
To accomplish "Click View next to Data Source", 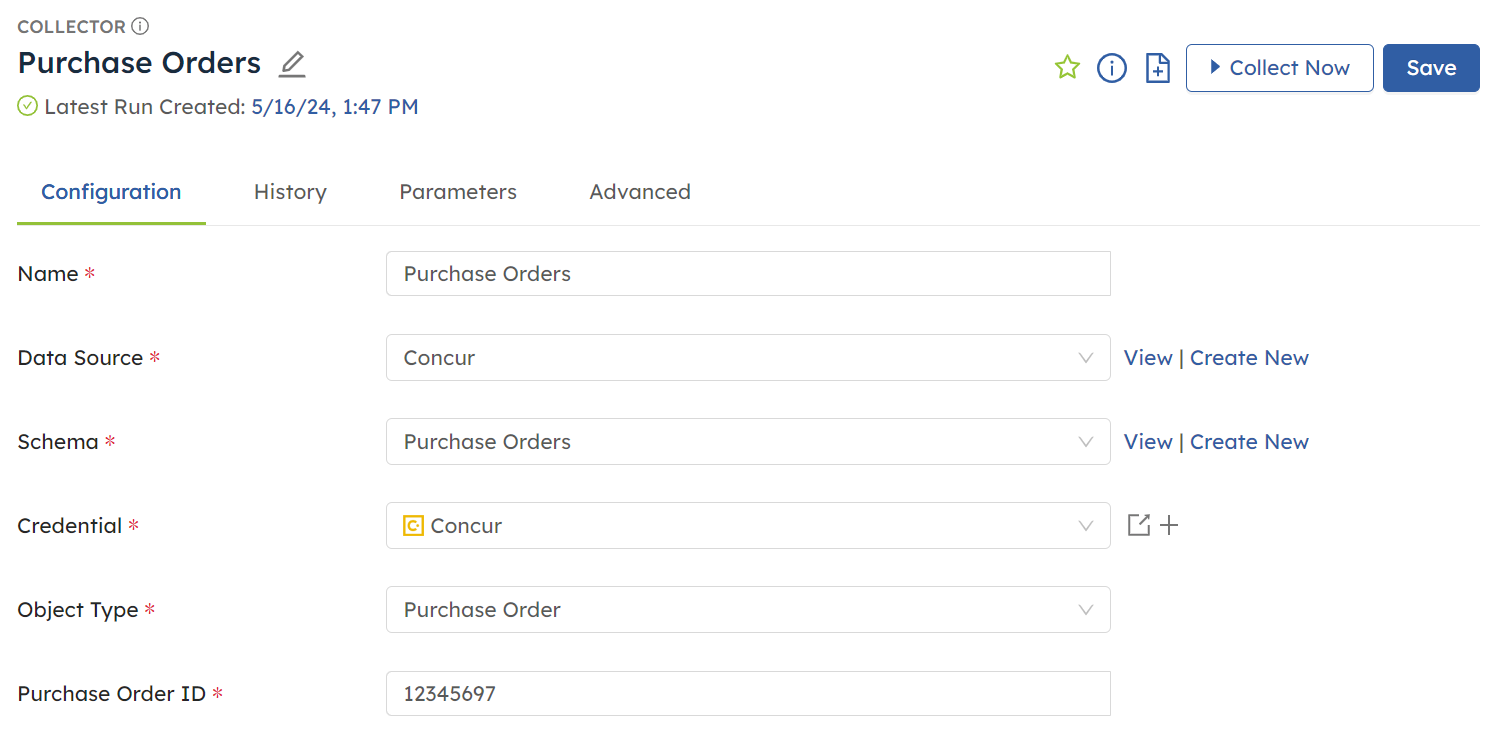I will [1147, 357].
